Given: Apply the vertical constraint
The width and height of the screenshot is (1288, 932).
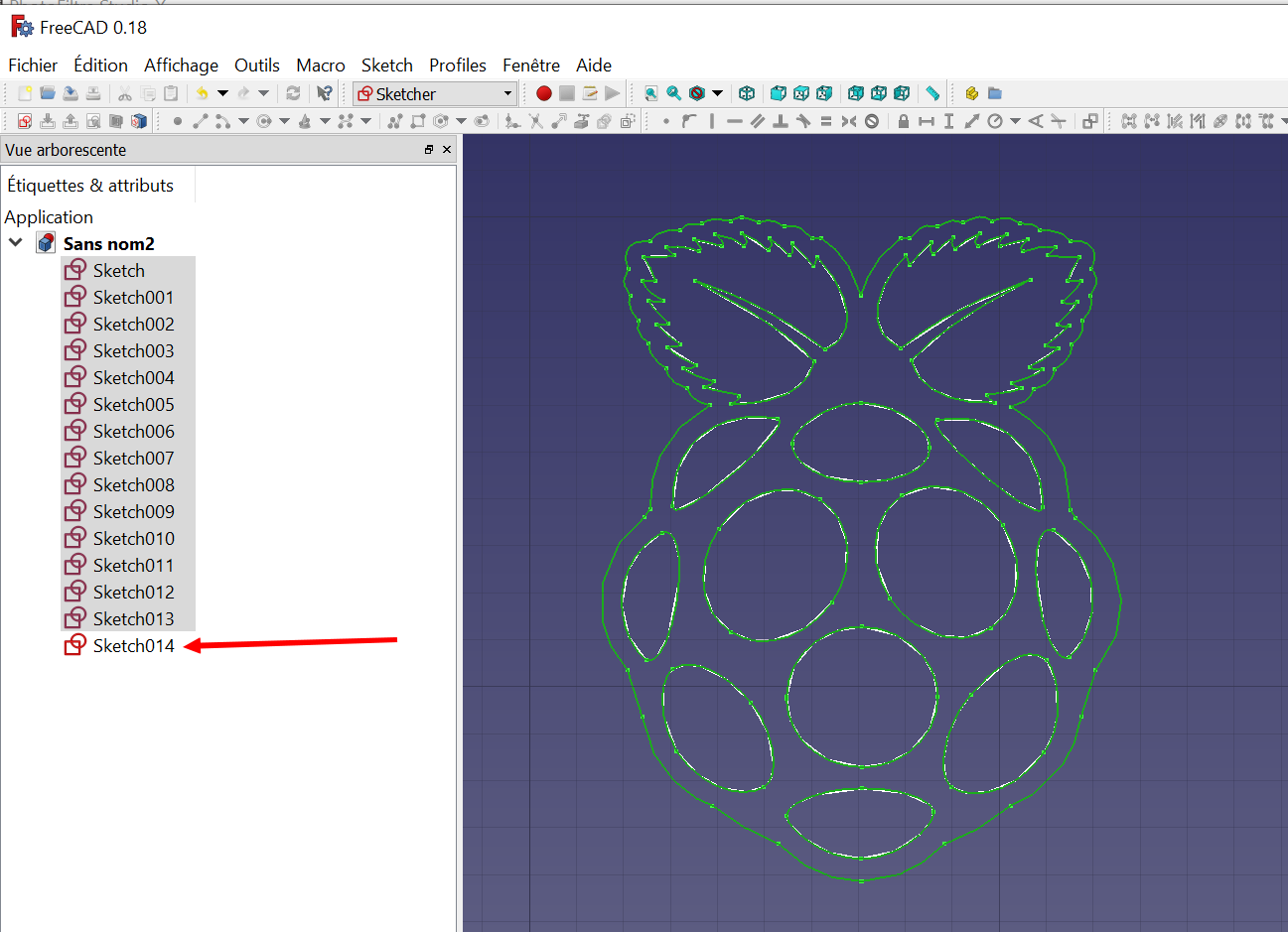Looking at the screenshot, I should (712, 121).
